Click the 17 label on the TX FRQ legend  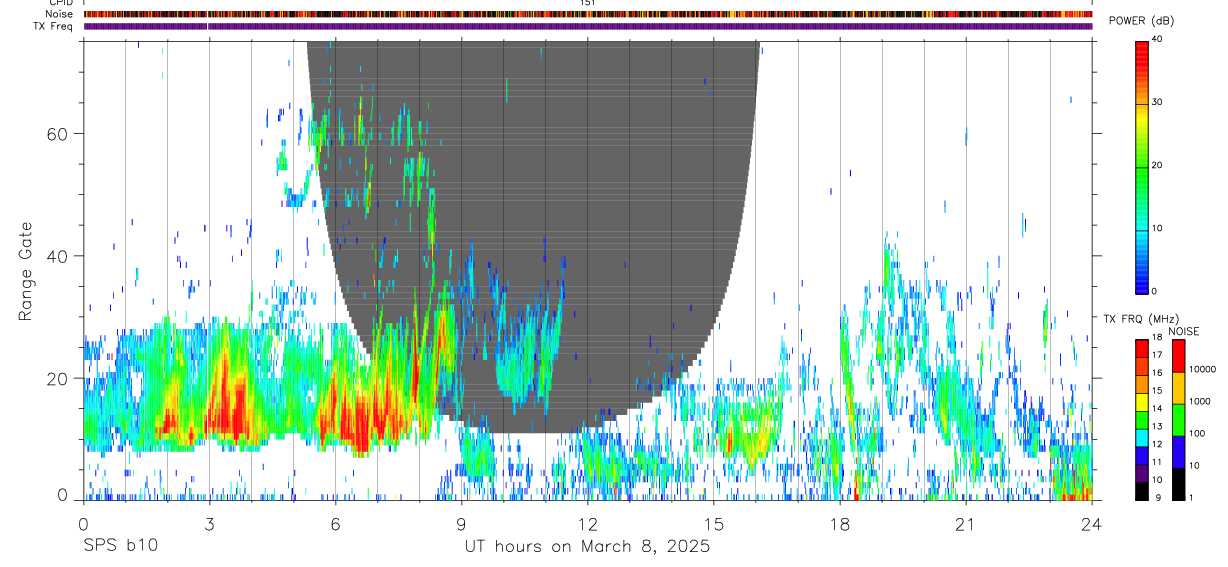(x=1156, y=355)
